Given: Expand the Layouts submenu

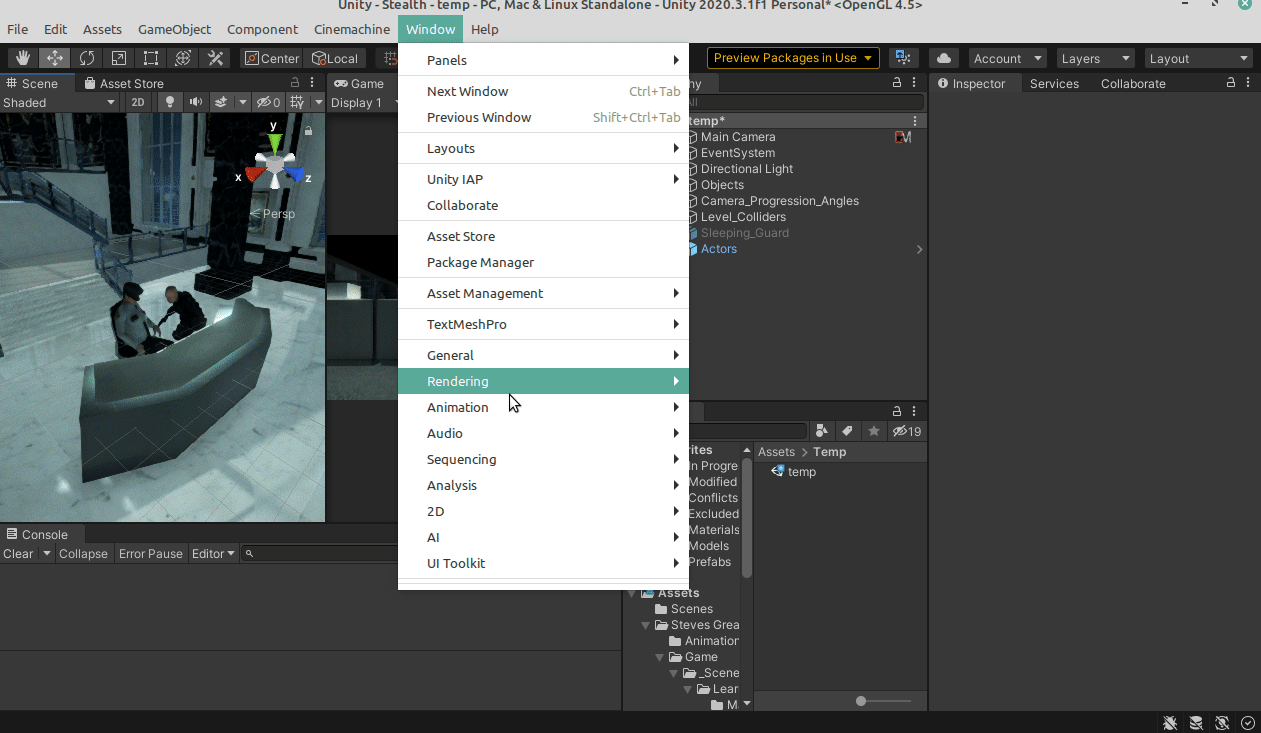Looking at the screenshot, I should click(x=543, y=148).
